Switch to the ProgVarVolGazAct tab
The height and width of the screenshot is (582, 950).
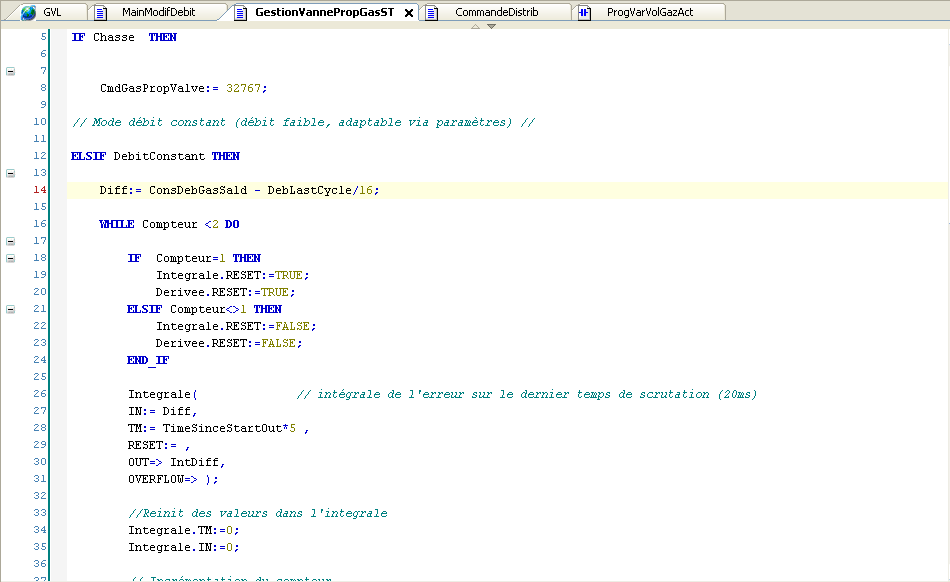click(649, 12)
